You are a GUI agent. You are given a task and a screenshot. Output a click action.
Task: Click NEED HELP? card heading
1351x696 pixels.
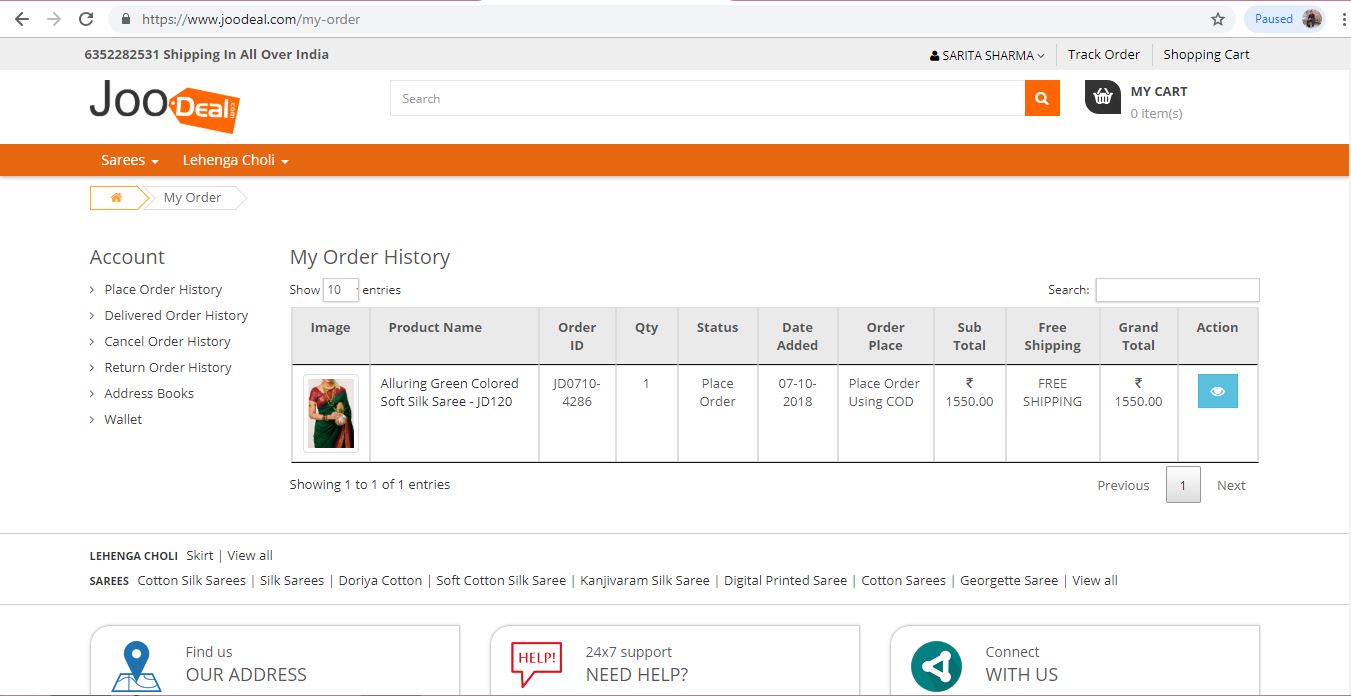coord(637,675)
